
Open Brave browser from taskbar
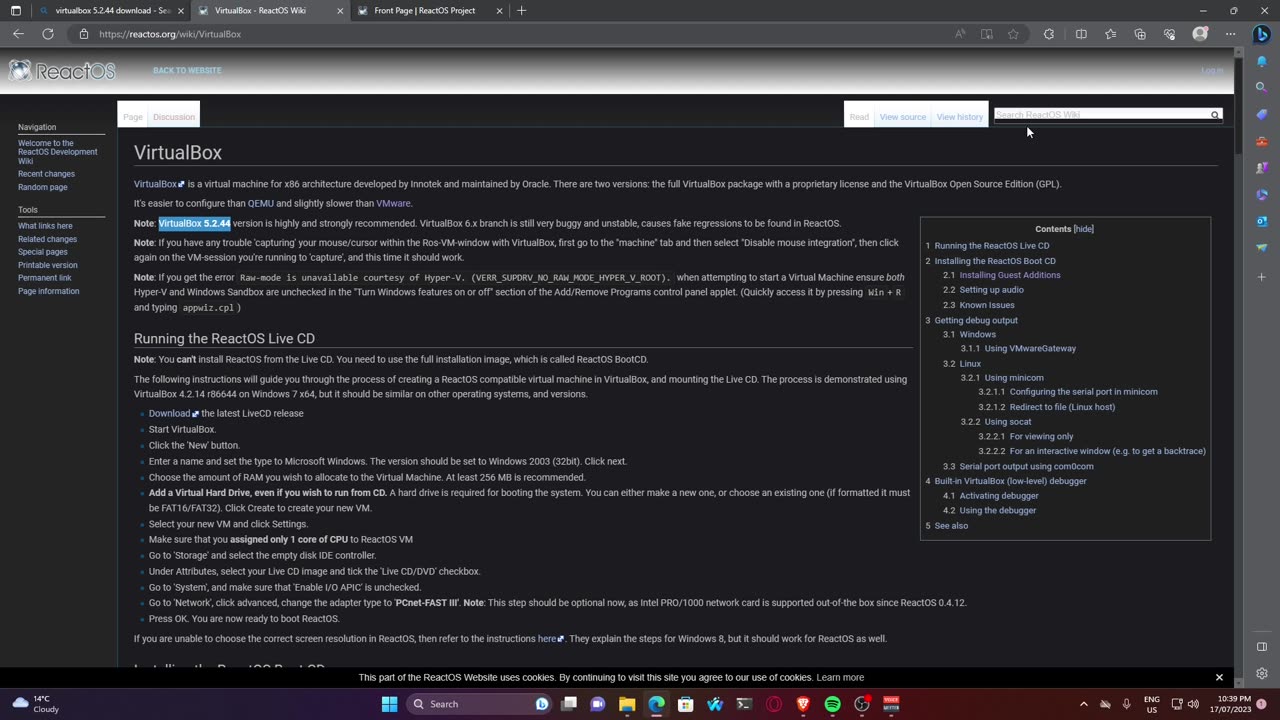point(803,704)
